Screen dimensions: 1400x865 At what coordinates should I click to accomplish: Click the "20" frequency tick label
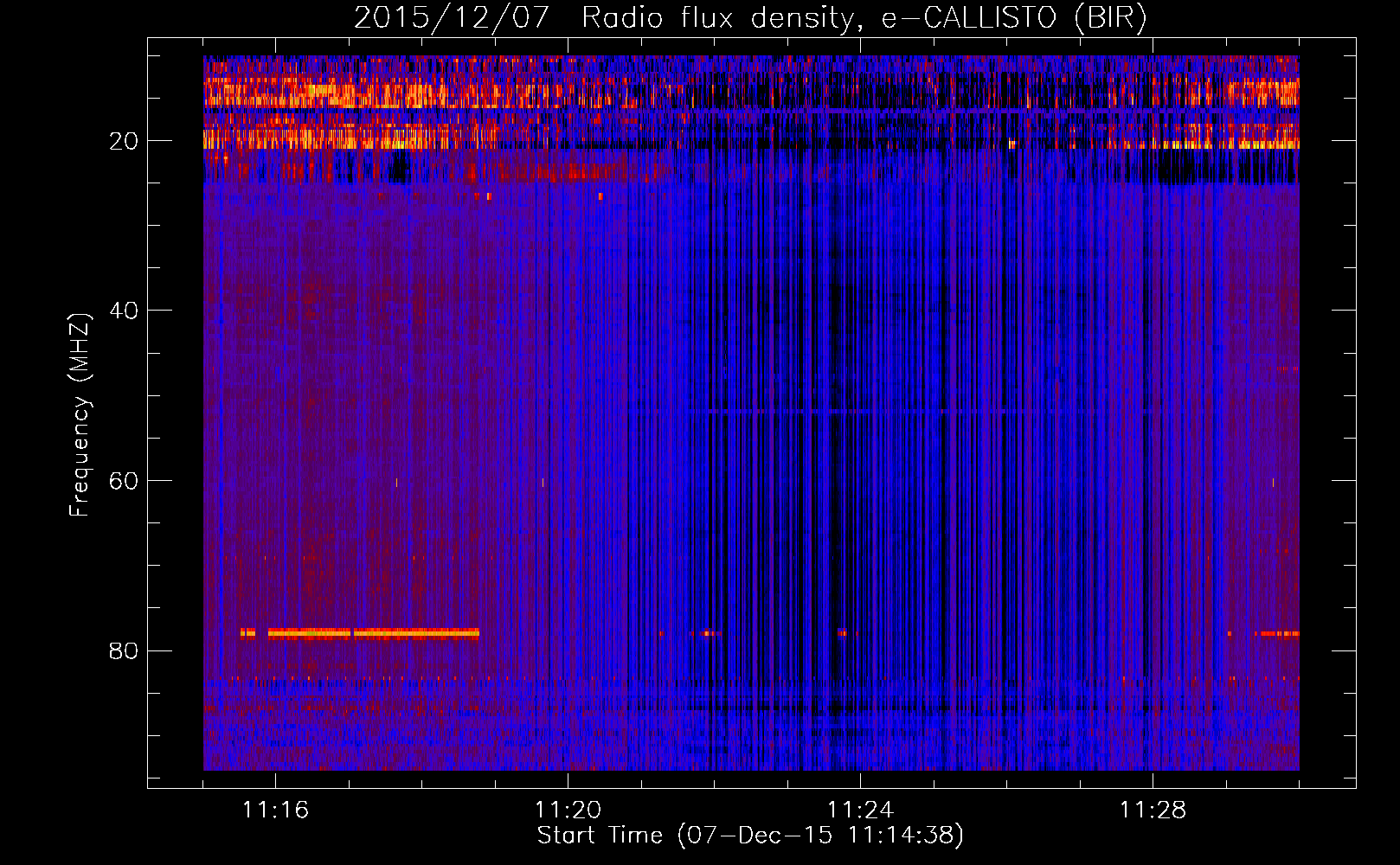[125, 141]
